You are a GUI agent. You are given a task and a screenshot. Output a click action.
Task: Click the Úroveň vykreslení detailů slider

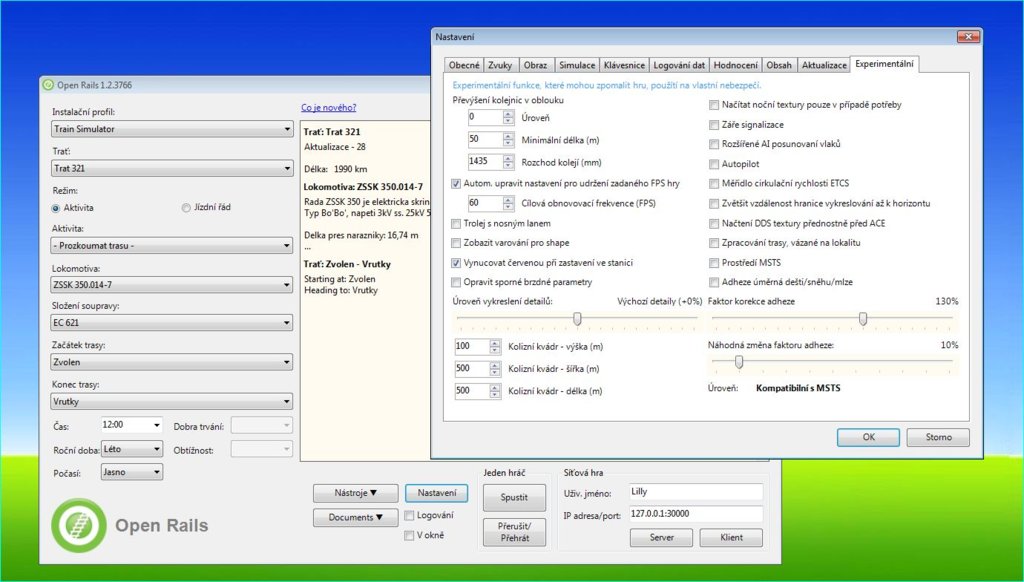[x=577, y=319]
